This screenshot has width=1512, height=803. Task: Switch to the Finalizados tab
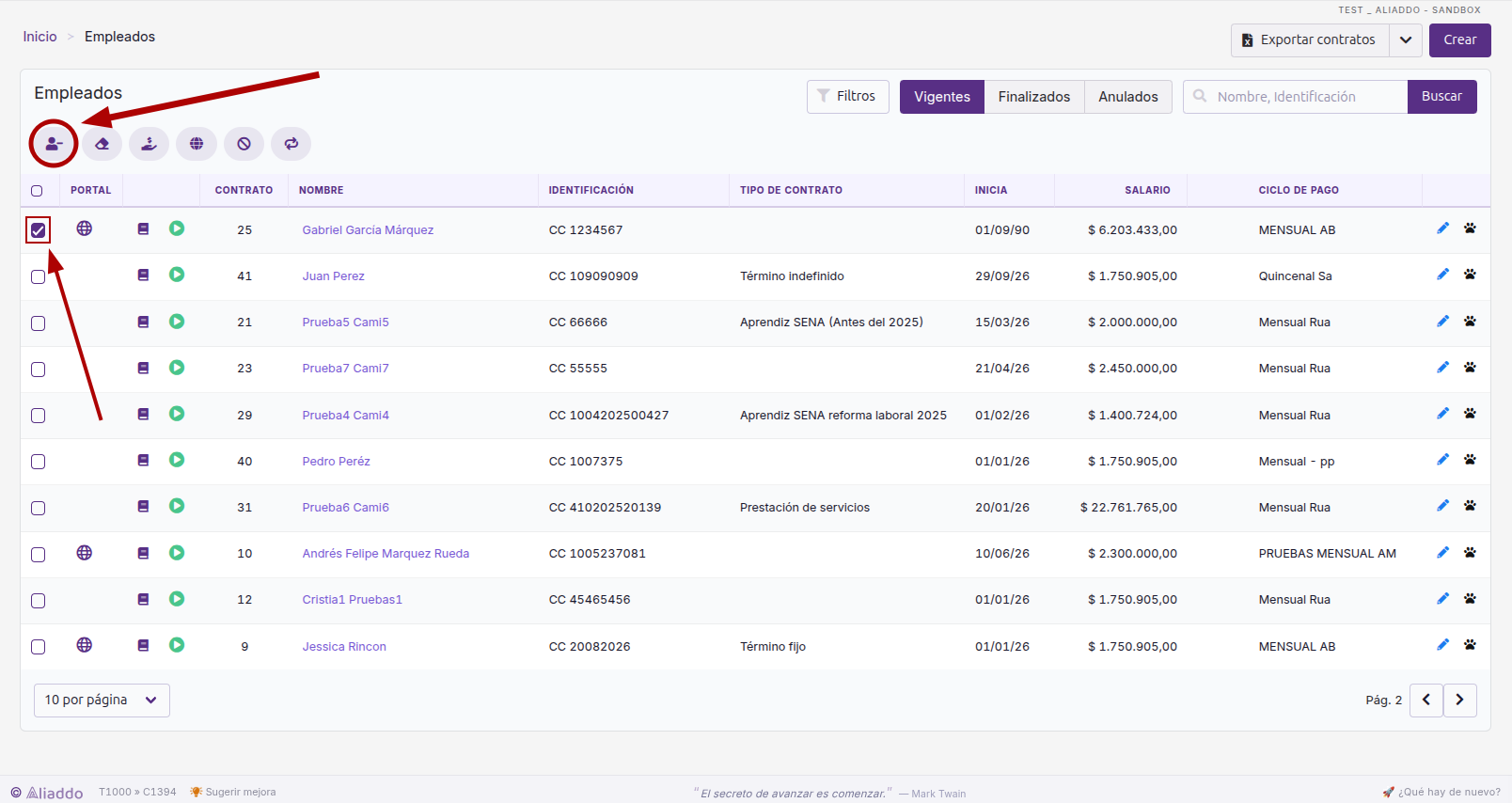click(1034, 97)
